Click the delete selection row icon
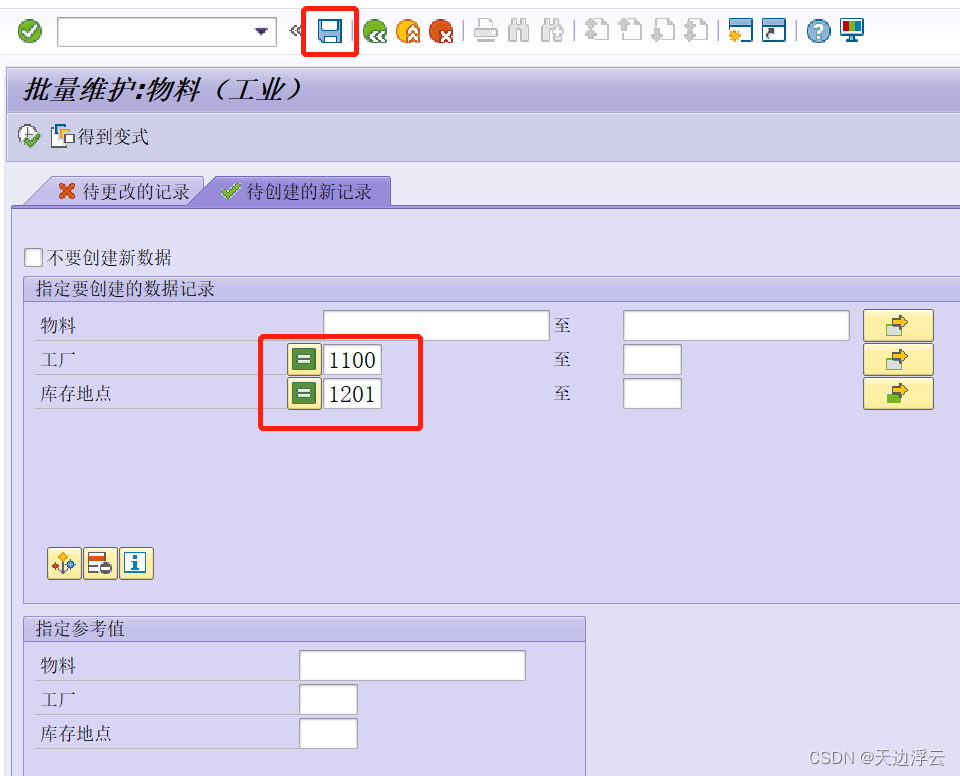Image resolution: width=960 pixels, height=776 pixels. (x=100, y=563)
